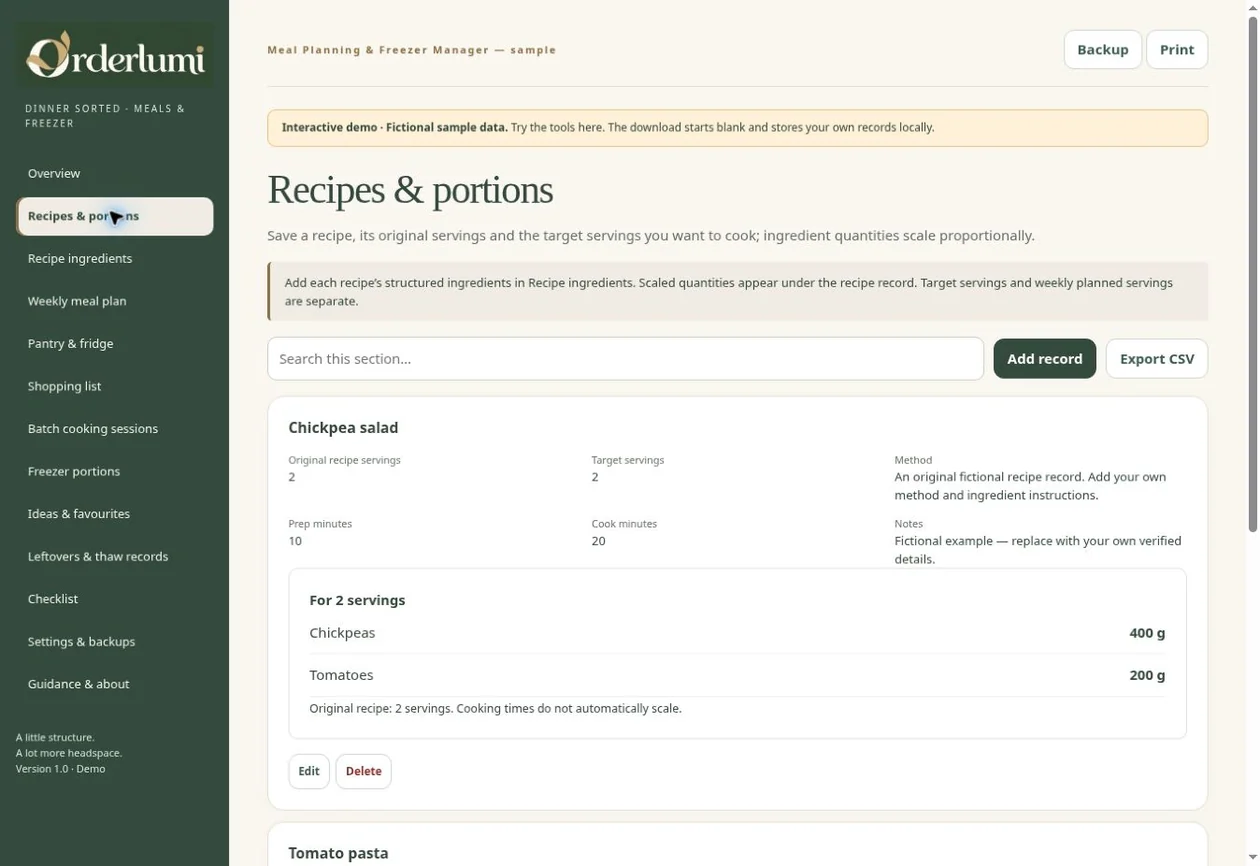Viewport: 1260px width, 866px height.
Task: Click the Chickpea salad title
Action: 343,428
